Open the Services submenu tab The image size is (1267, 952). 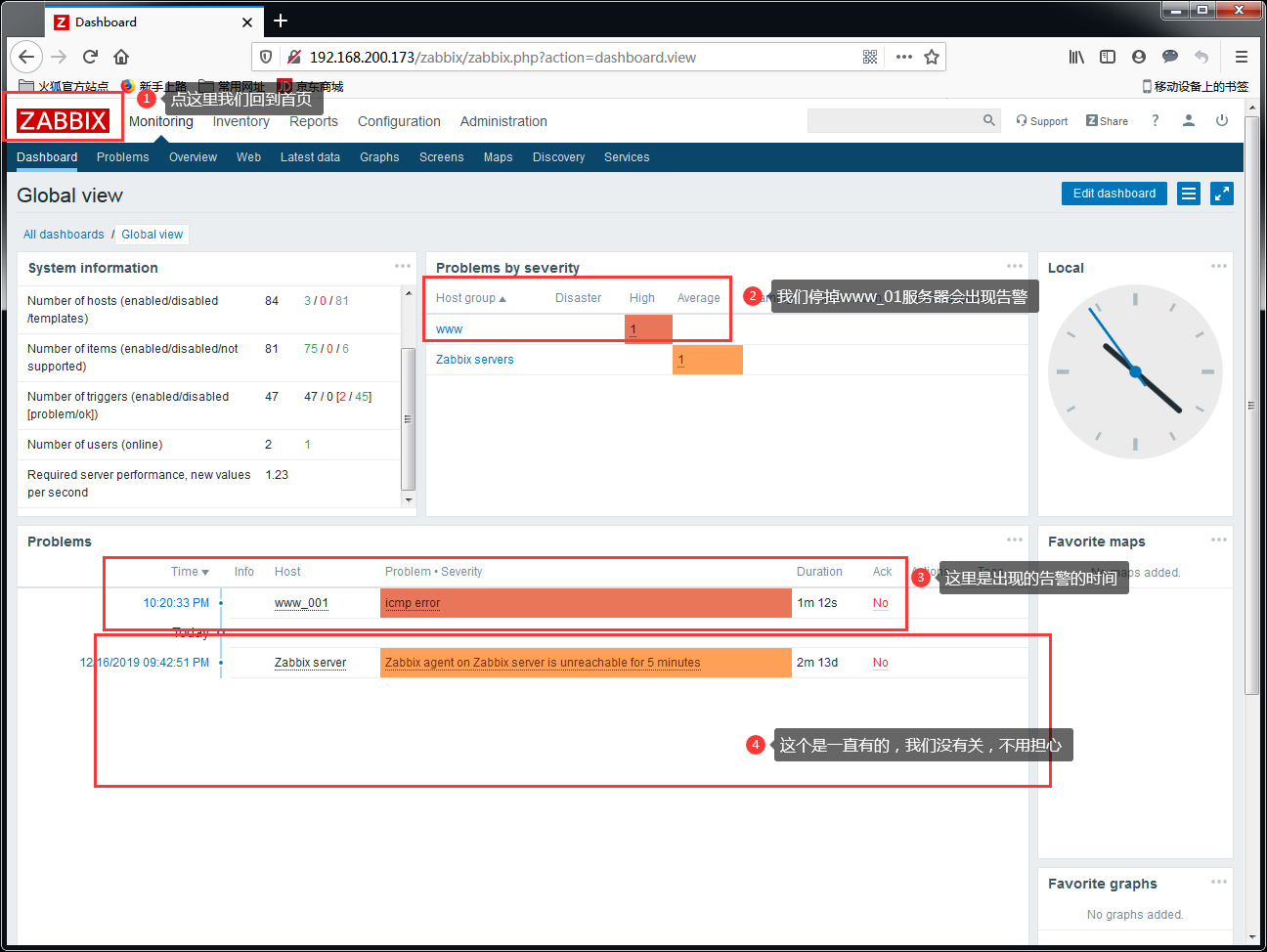click(x=627, y=157)
